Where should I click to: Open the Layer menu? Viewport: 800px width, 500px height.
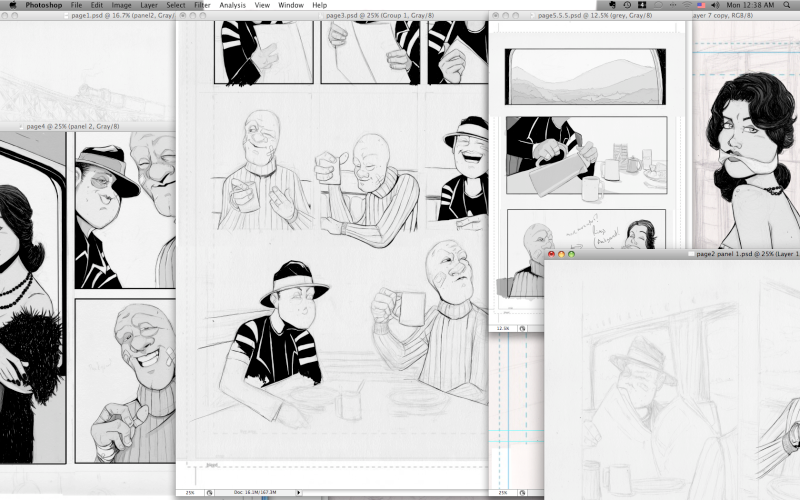(149, 5)
